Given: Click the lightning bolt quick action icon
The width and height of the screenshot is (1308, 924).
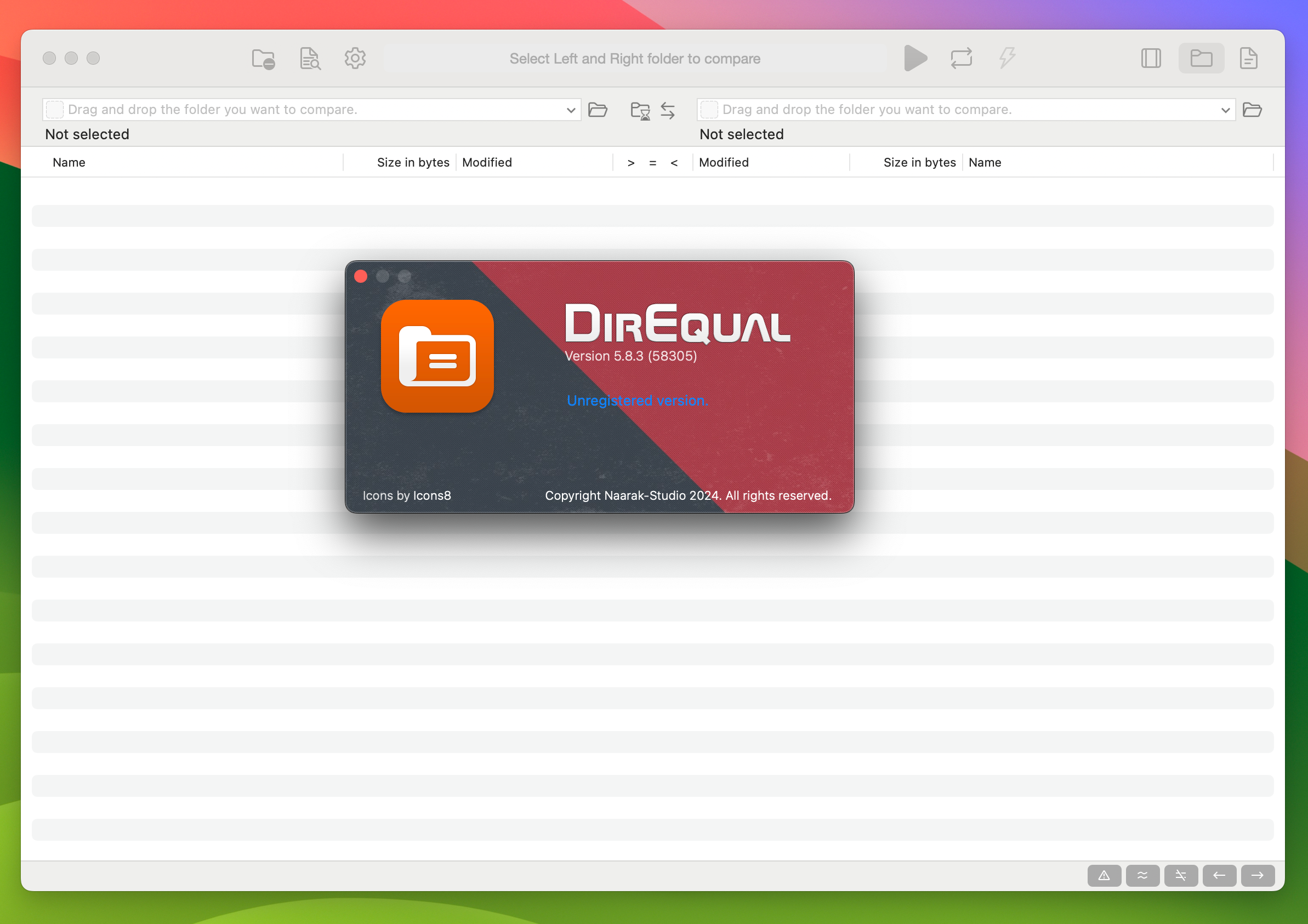Looking at the screenshot, I should [x=1006, y=58].
